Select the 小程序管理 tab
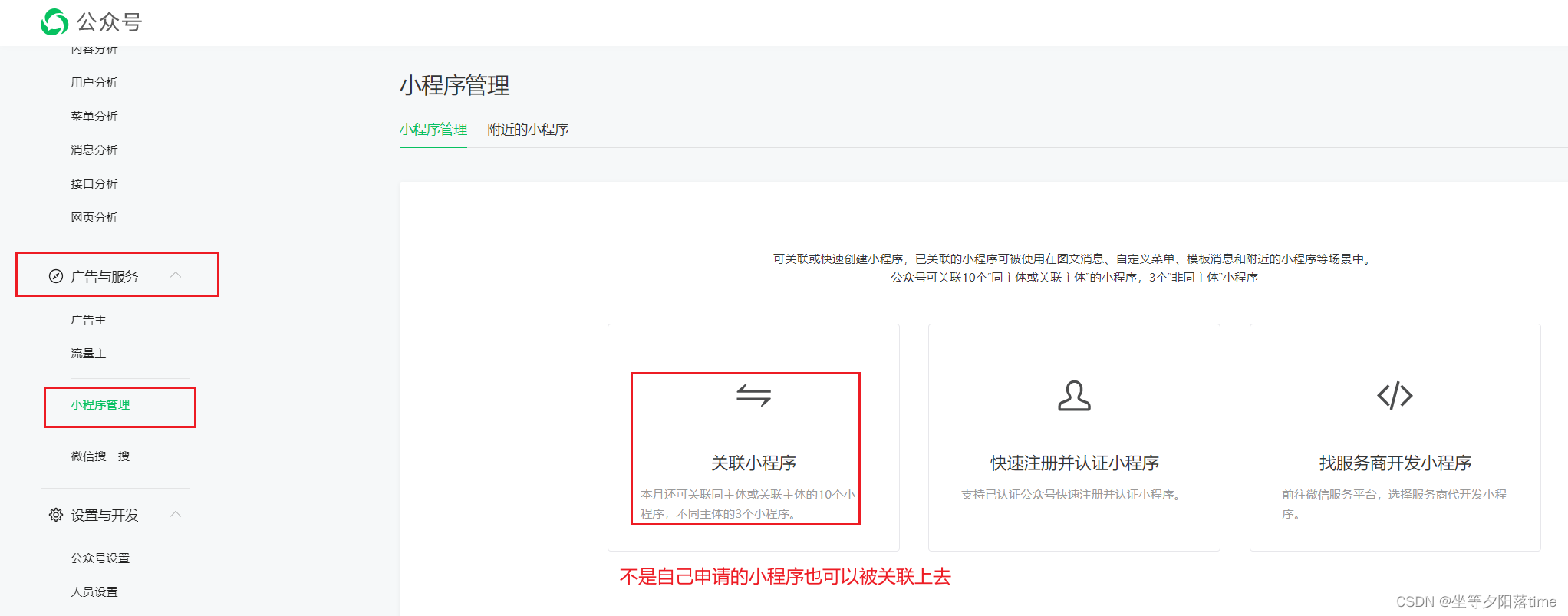 (x=433, y=130)
